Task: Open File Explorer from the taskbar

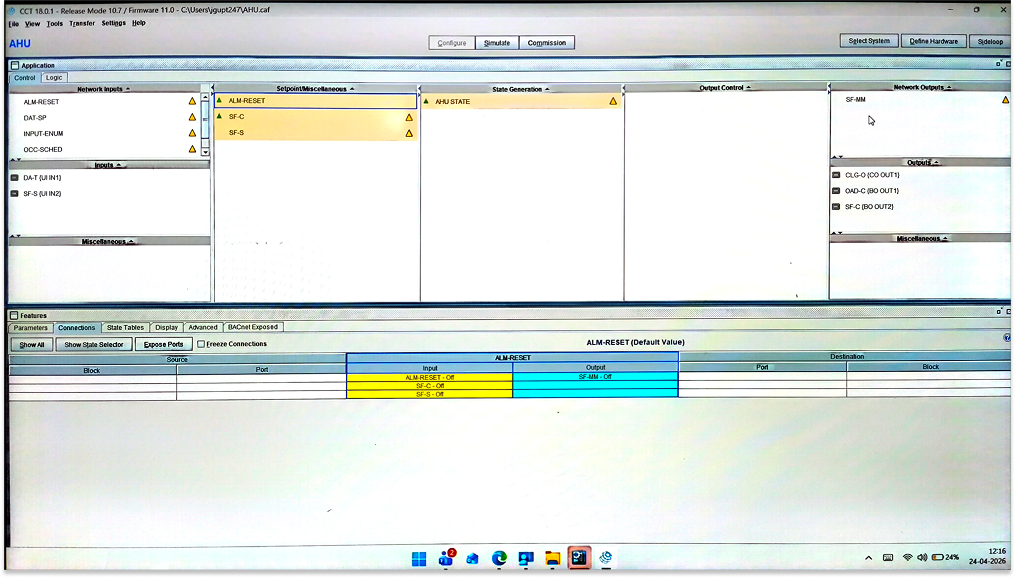Action: tap(552, 559)
